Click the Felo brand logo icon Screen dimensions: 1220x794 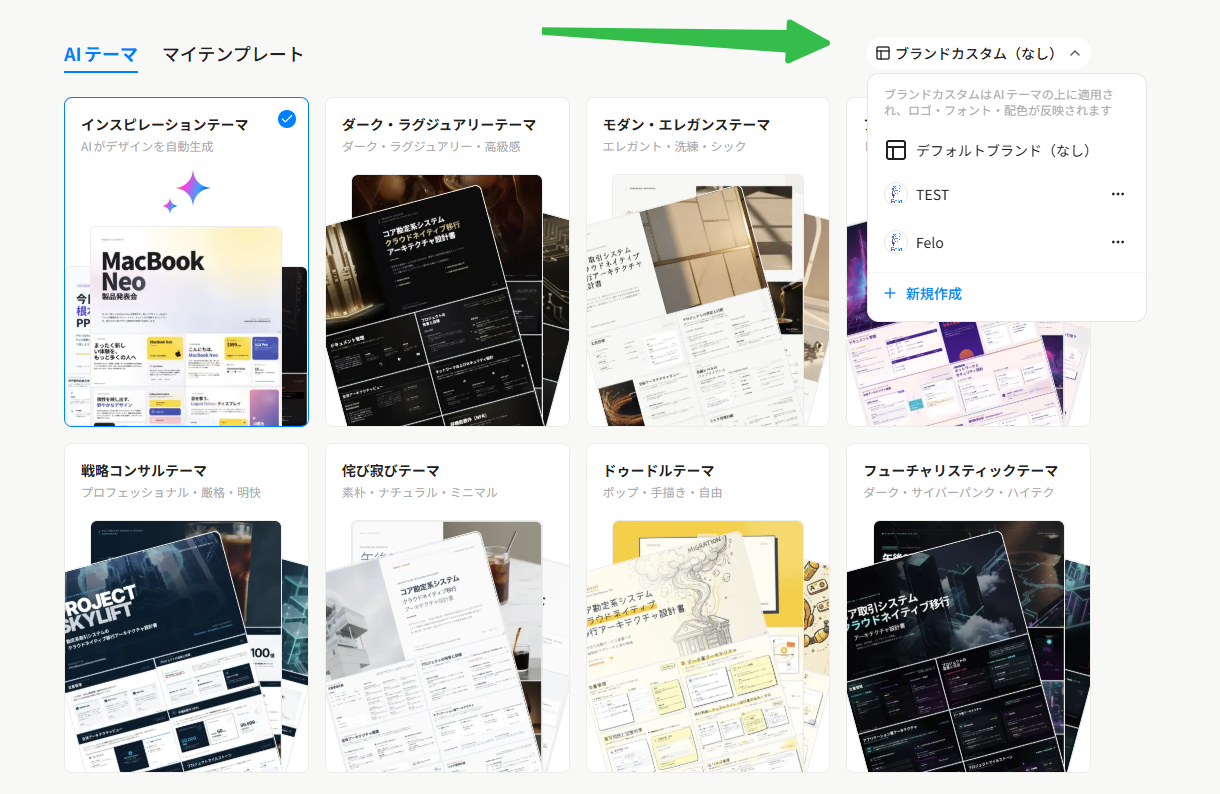click(897, 242)
